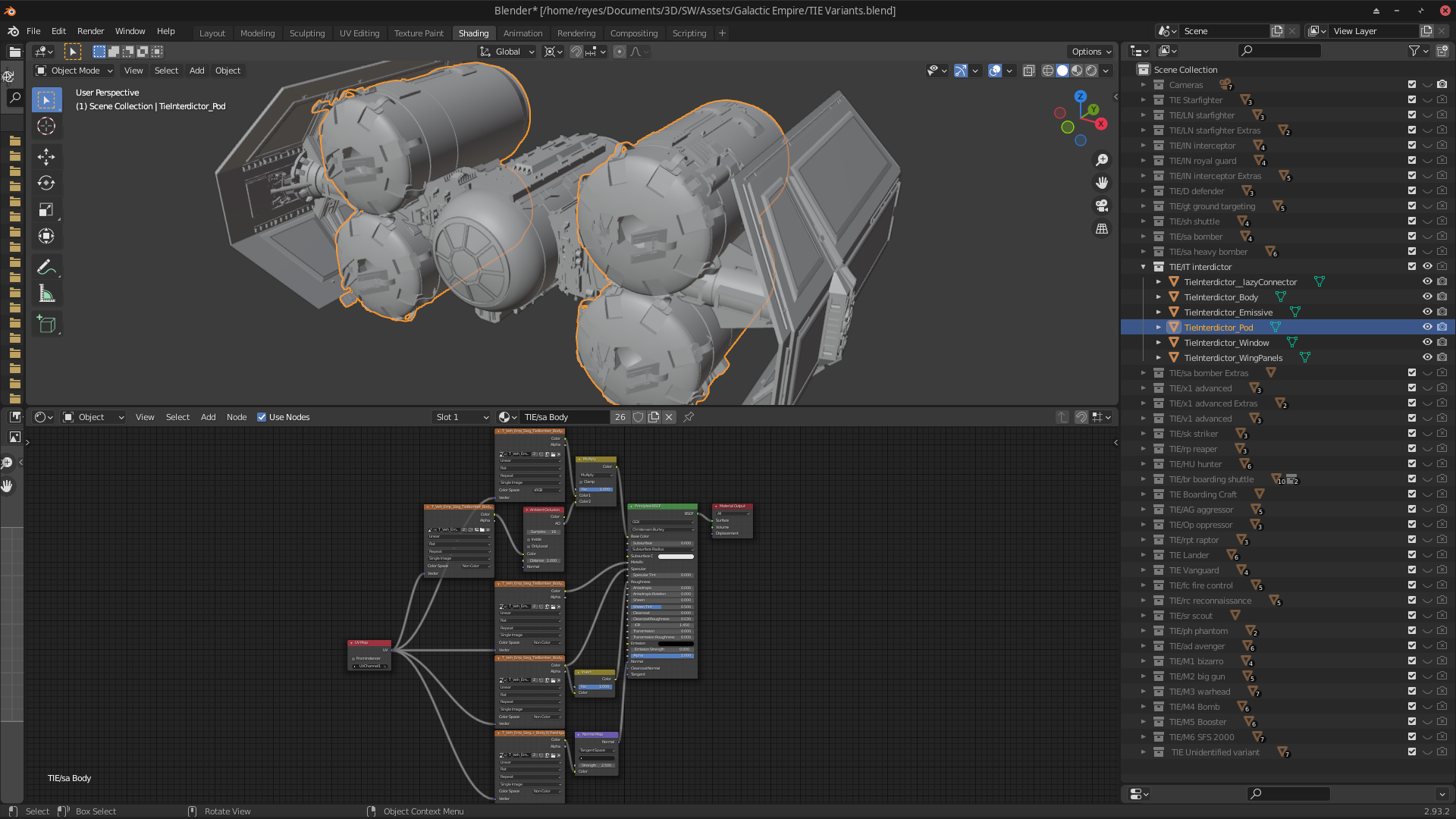Click the viewport pan hand gizmo
The height and width of the screenshot is (819, 1456).
coord(1102,183)
